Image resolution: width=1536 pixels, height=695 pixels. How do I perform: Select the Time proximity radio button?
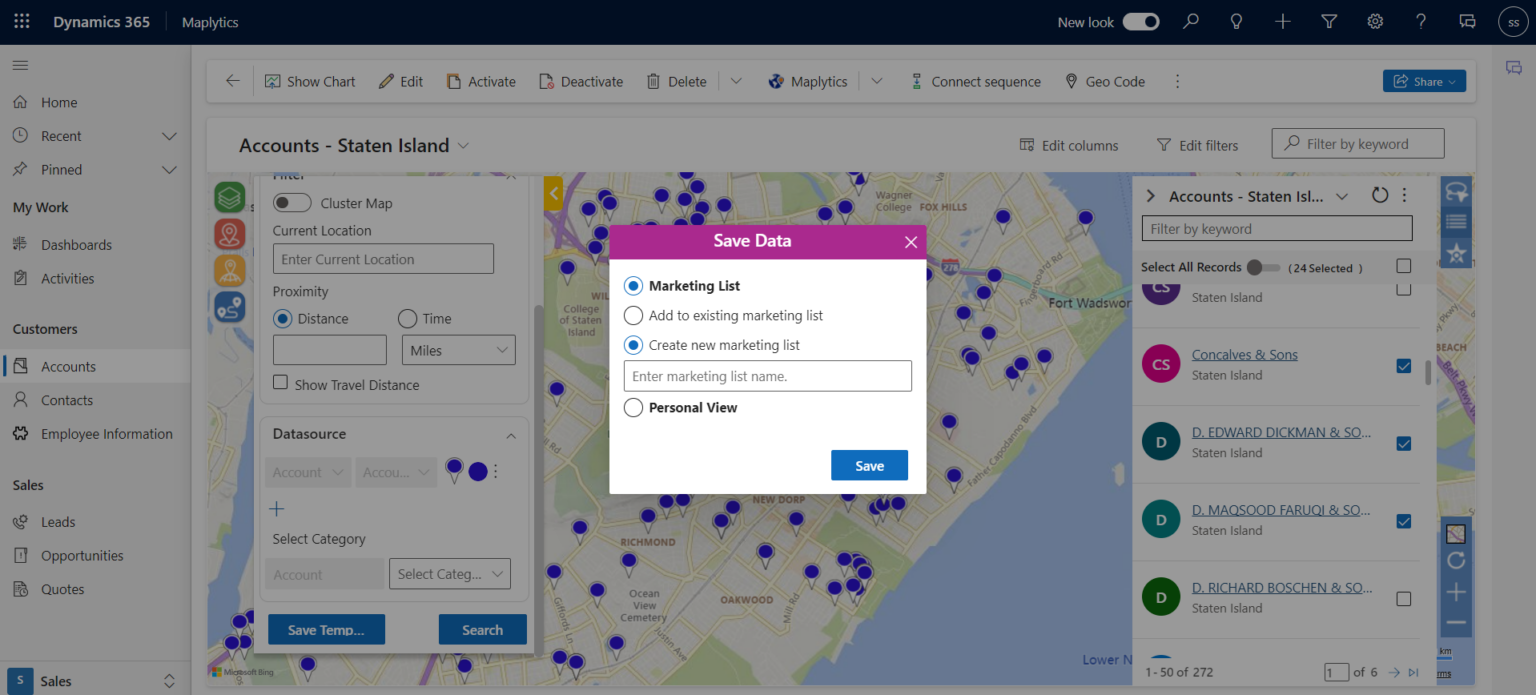[x=408, y=318]
